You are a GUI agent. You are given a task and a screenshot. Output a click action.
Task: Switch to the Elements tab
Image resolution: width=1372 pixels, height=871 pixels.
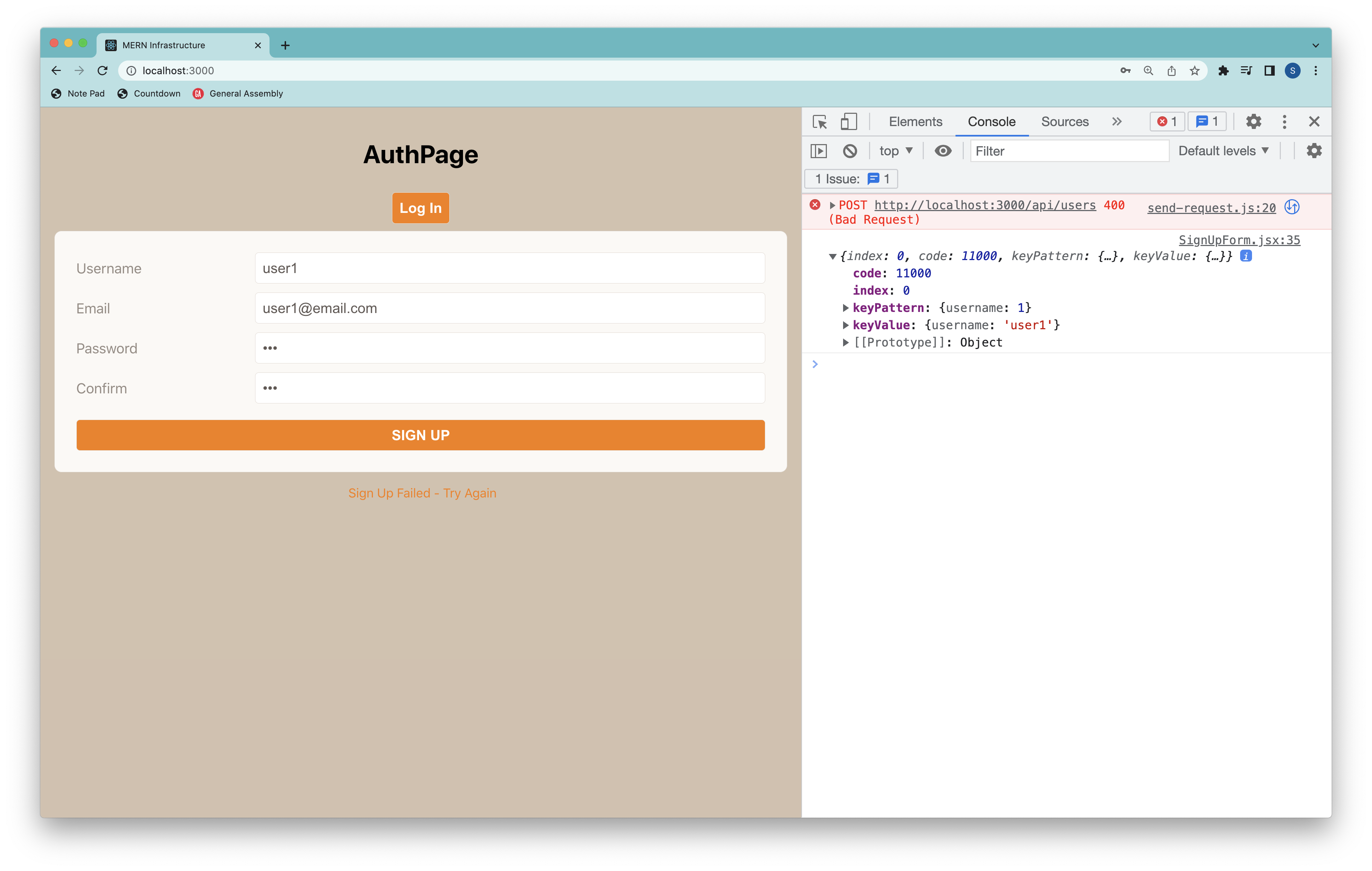[x=915, y=122]
